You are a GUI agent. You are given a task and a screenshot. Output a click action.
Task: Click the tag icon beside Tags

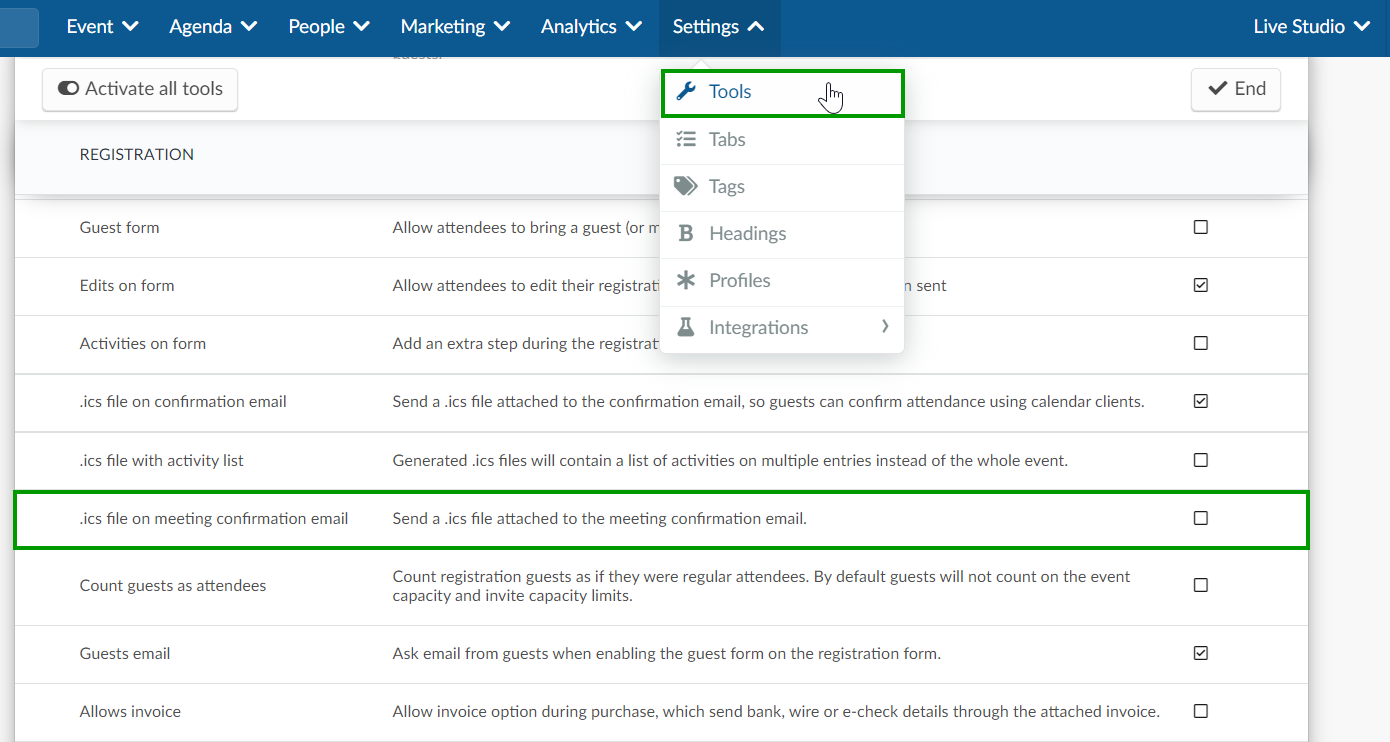click(686, 186)
